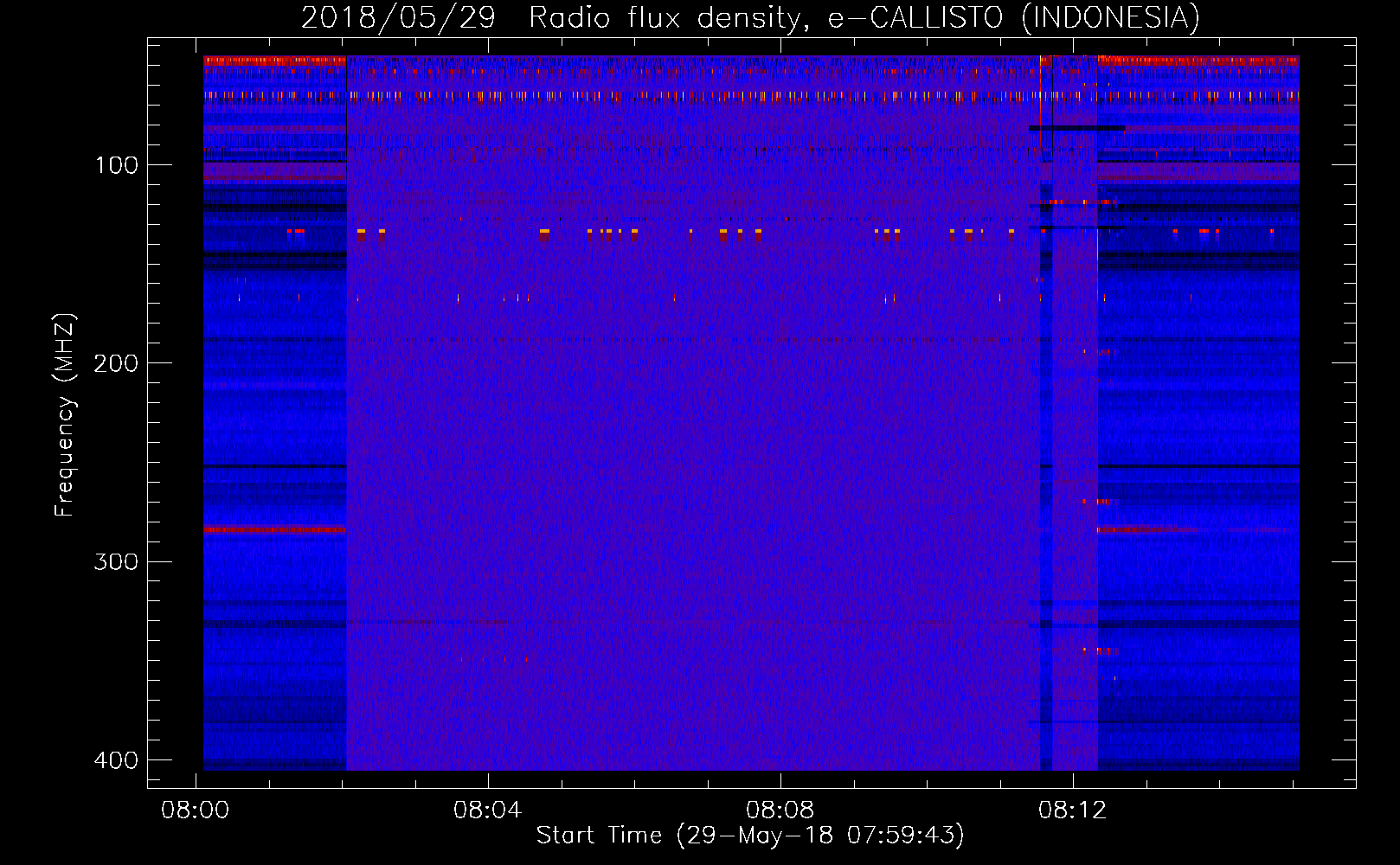Pick the 08:12 time axis label

pyautogui.click(x=1073, y=810)
